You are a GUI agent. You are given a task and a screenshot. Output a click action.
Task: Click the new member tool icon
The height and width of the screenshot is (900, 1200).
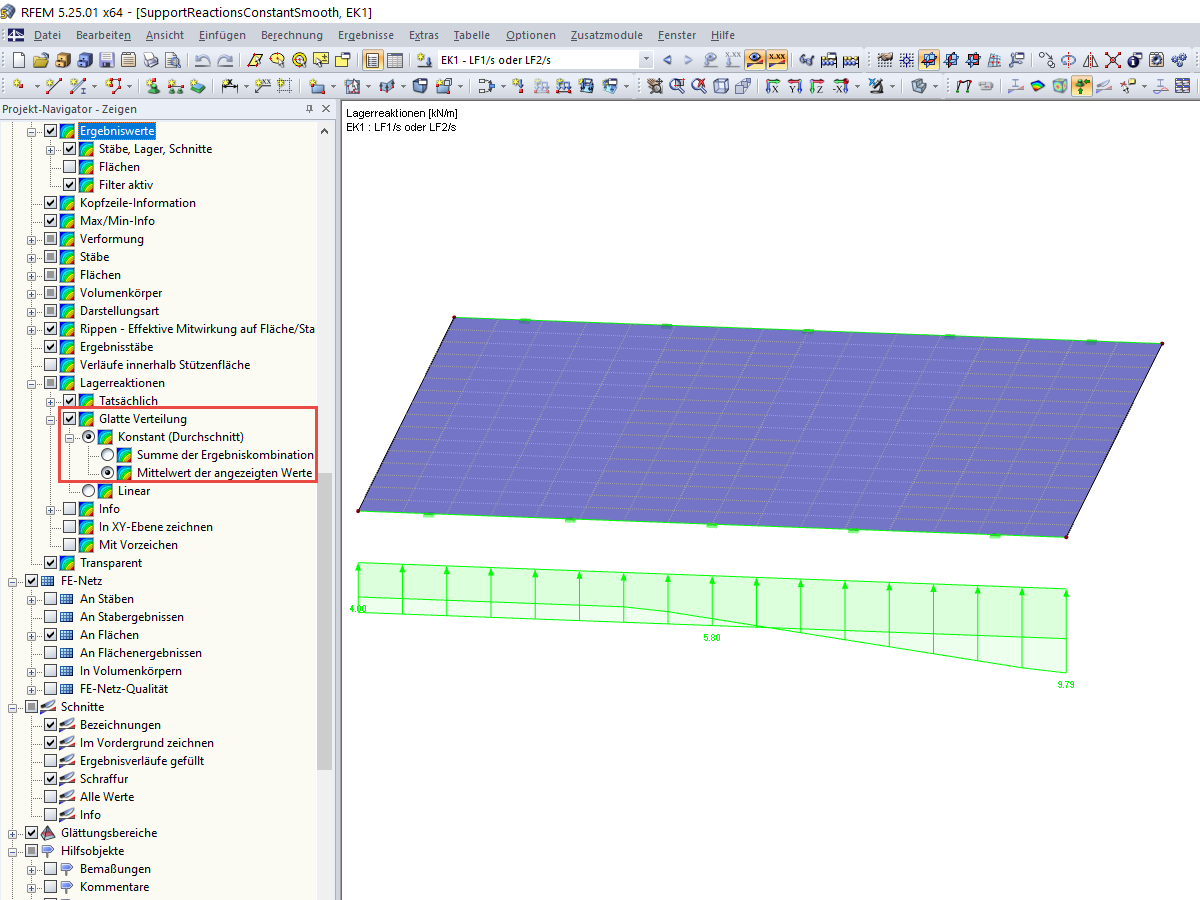point(78,87)
